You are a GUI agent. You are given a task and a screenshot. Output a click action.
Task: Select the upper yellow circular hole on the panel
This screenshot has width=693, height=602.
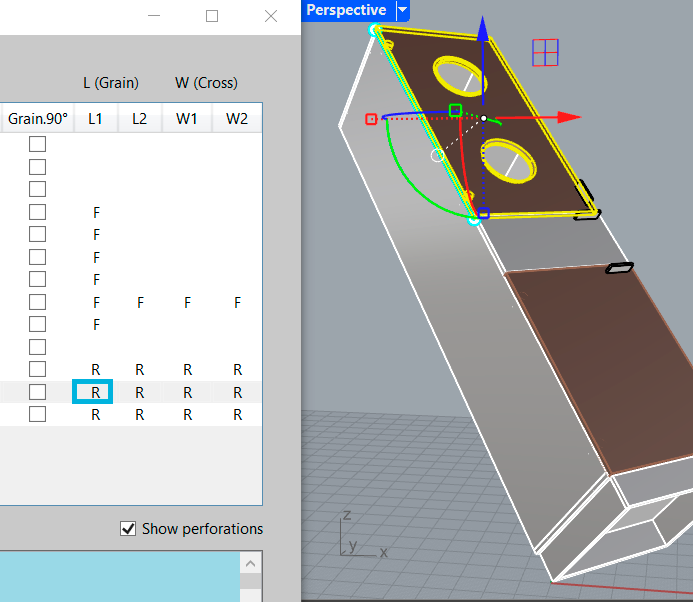[x=460, y=76]
